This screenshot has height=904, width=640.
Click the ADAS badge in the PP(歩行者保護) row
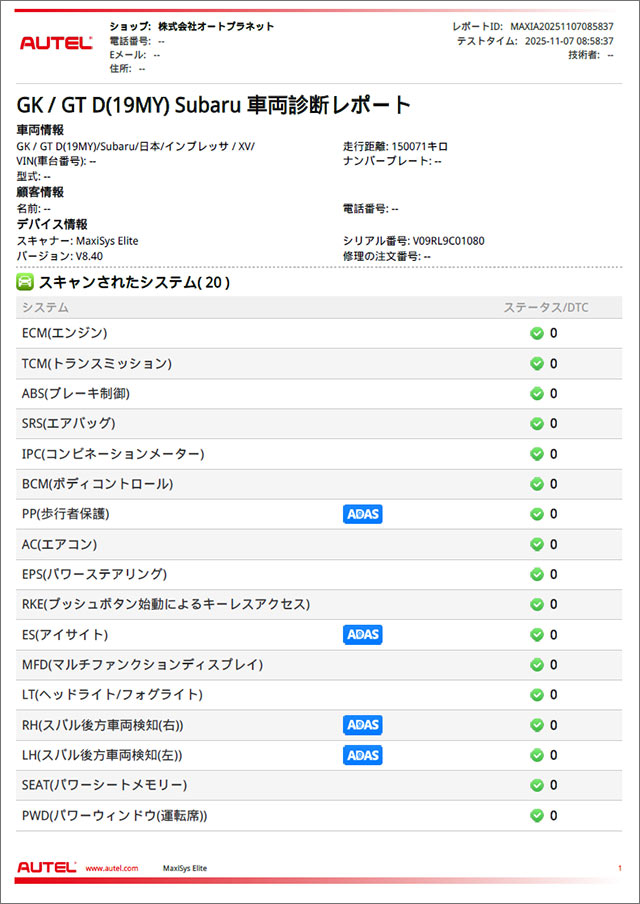(363, 514)
